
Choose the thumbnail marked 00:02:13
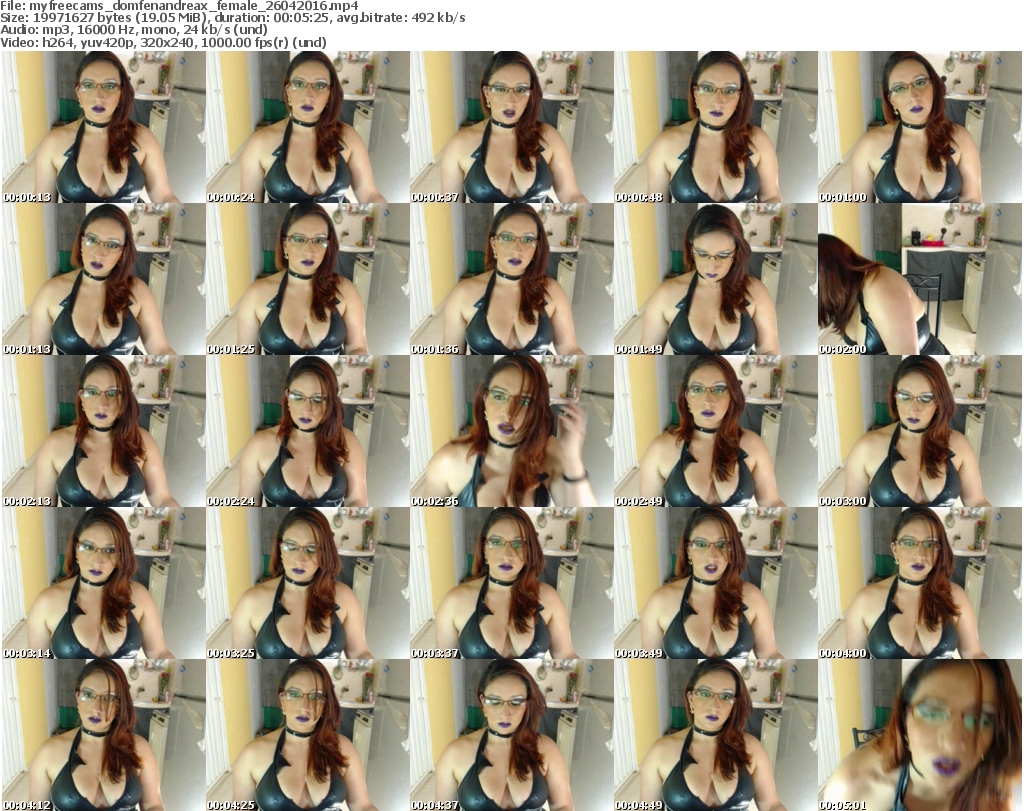(104, 431)
